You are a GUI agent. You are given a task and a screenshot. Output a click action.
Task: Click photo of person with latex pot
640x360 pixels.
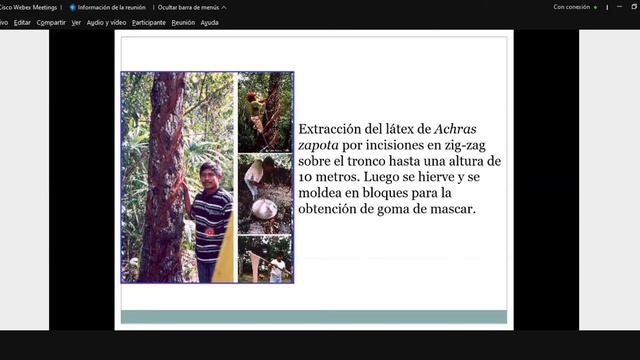pyautogui.click(x=265, y=194)
